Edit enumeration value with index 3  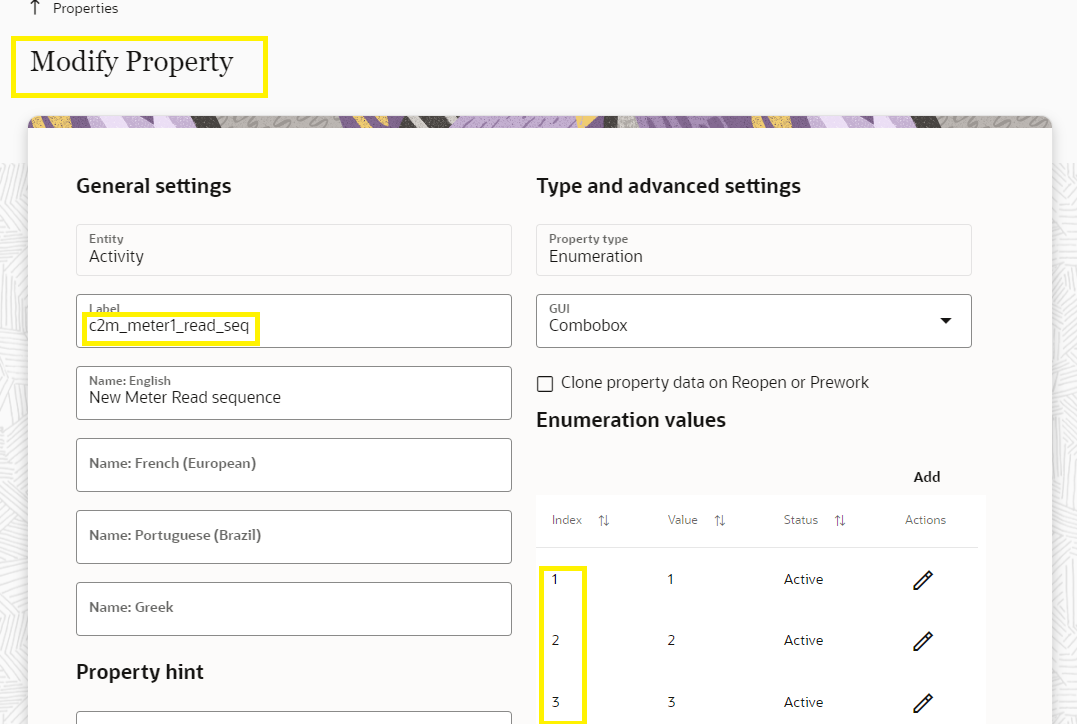coord(922,703)
